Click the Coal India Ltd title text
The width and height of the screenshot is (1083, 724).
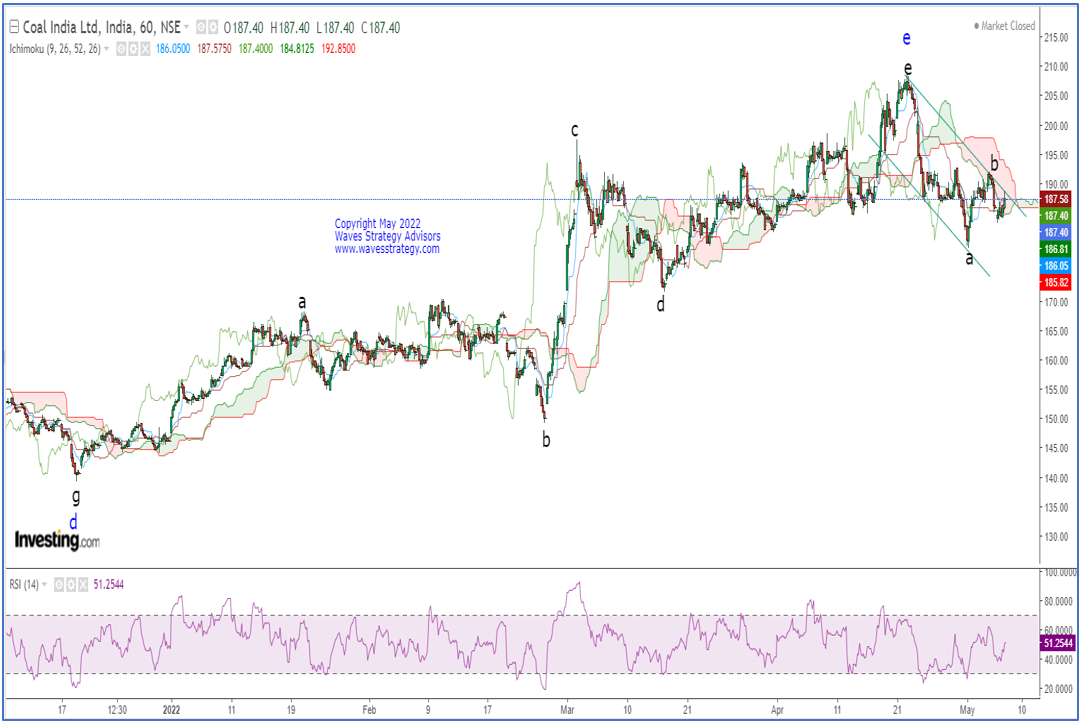click(x=62, y=28)
